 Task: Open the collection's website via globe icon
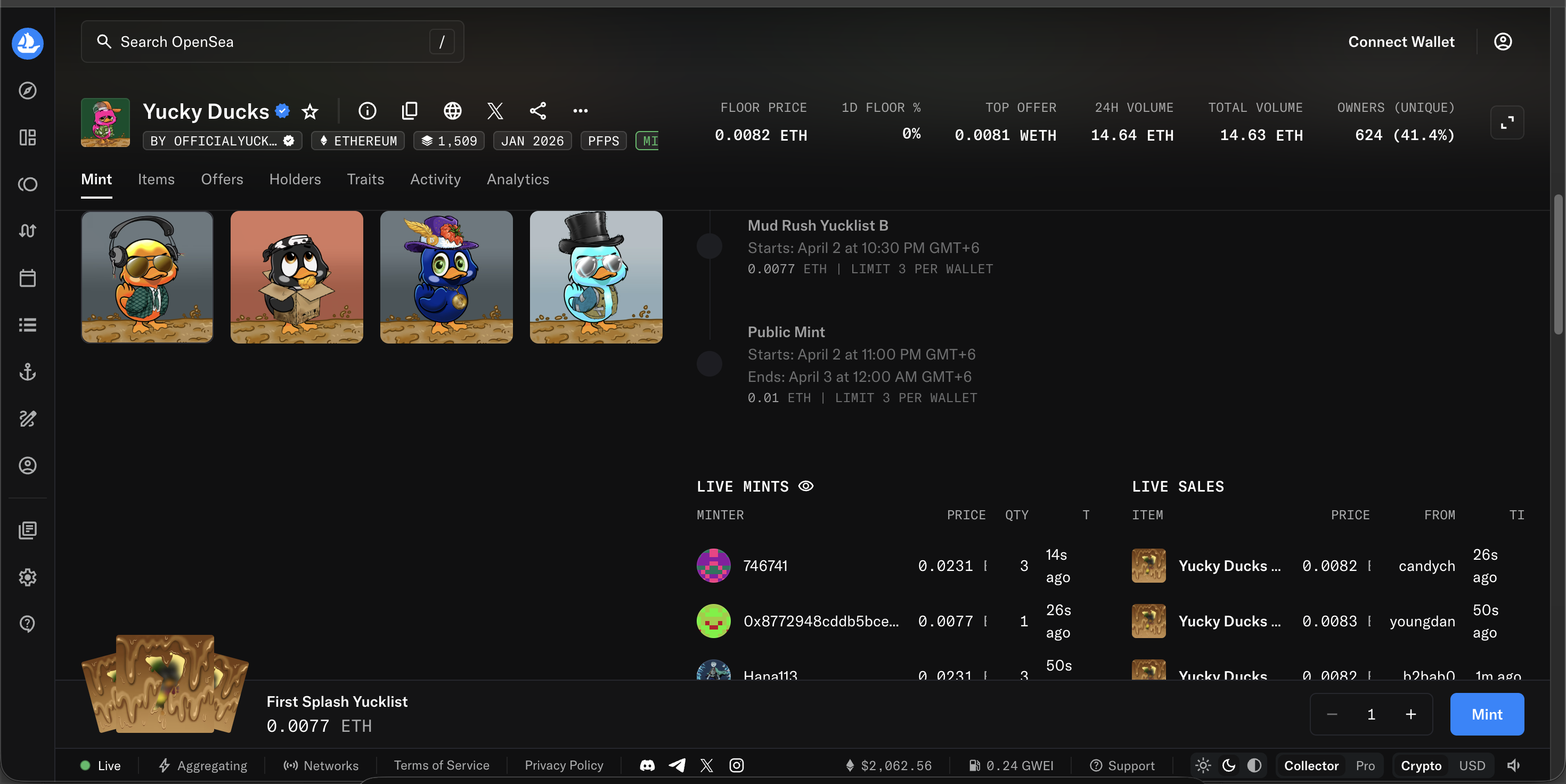[x=452, y=111]
